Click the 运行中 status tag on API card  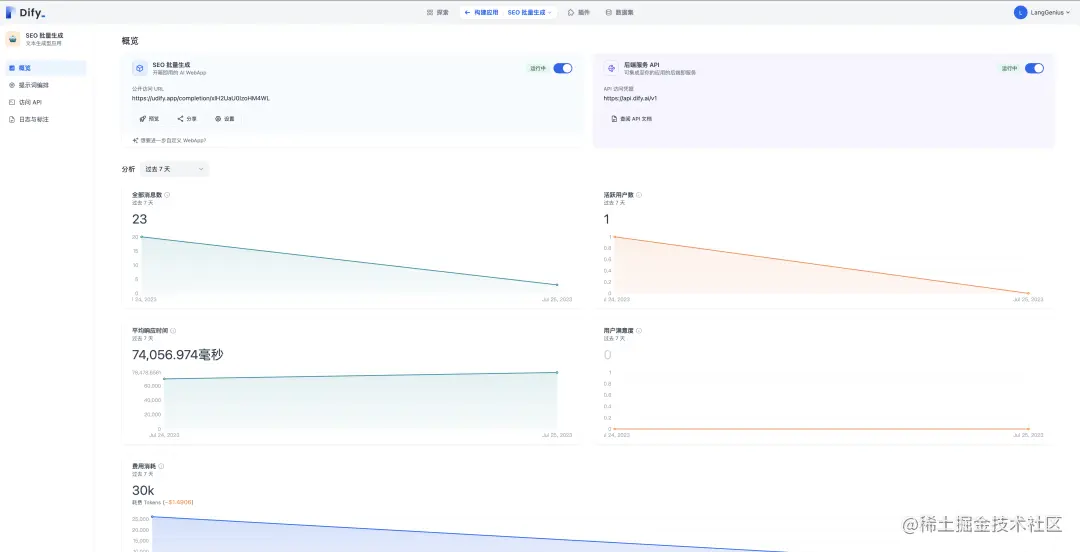pos(1009,68)
